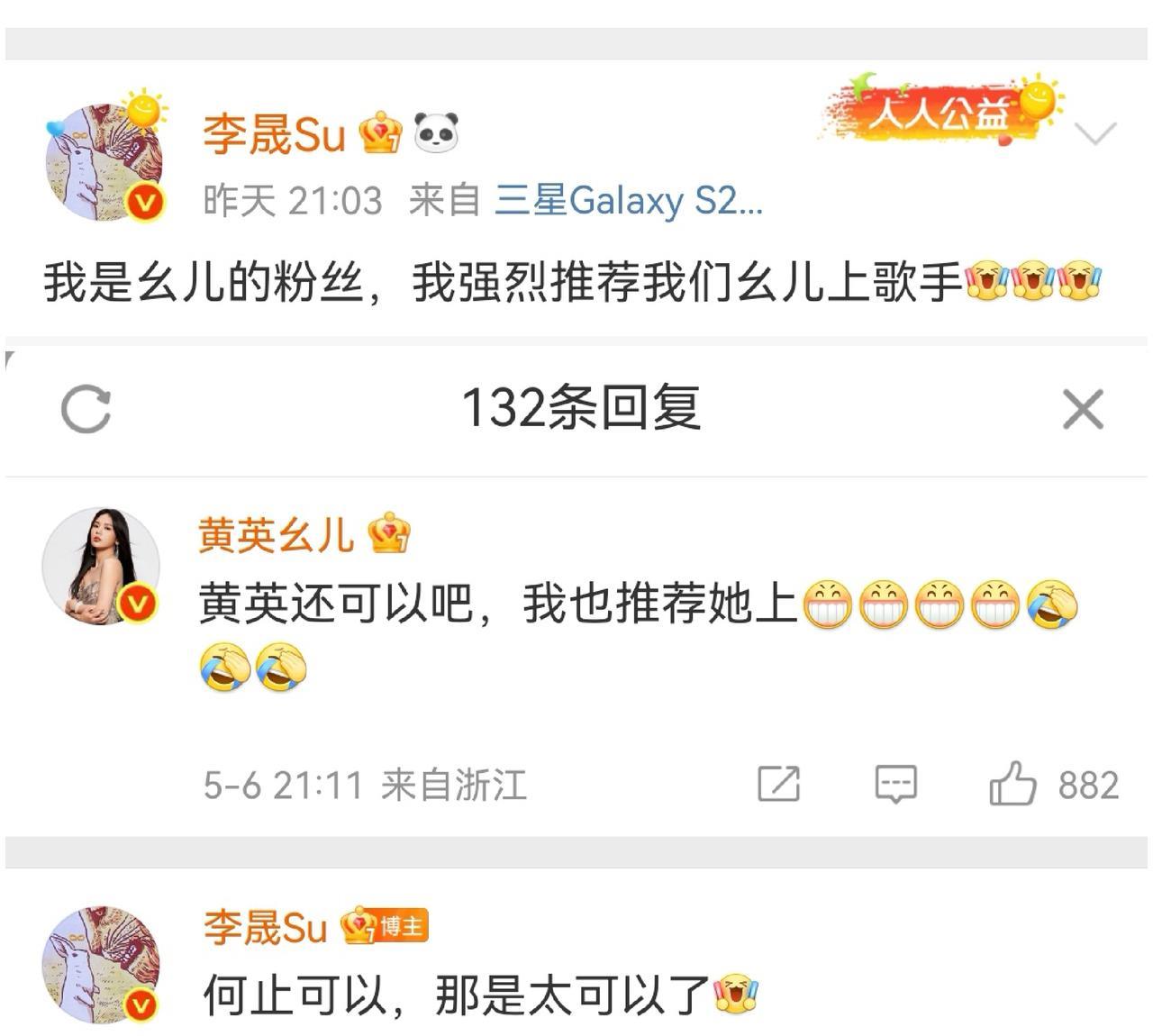This screenshot has height=1036, width=1153.
Task: Tap the crown membership icon beside 李晟Su
Action: point(381,133)
